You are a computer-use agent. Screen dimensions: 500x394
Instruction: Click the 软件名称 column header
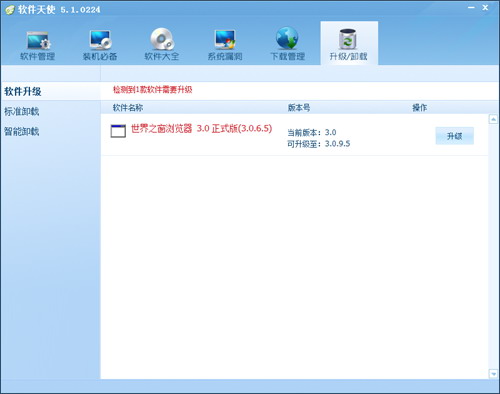click(128, 108)
